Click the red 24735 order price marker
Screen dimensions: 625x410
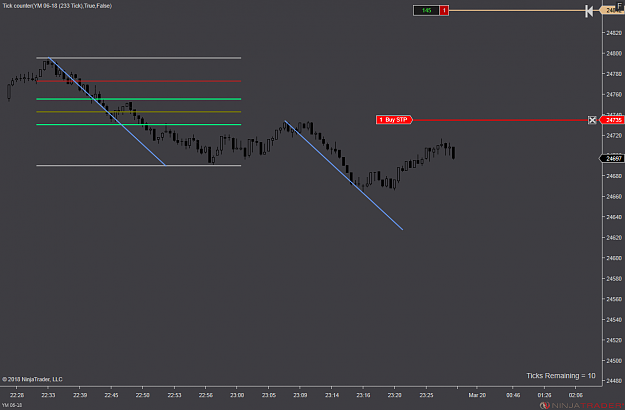click(x=613, y=120)
